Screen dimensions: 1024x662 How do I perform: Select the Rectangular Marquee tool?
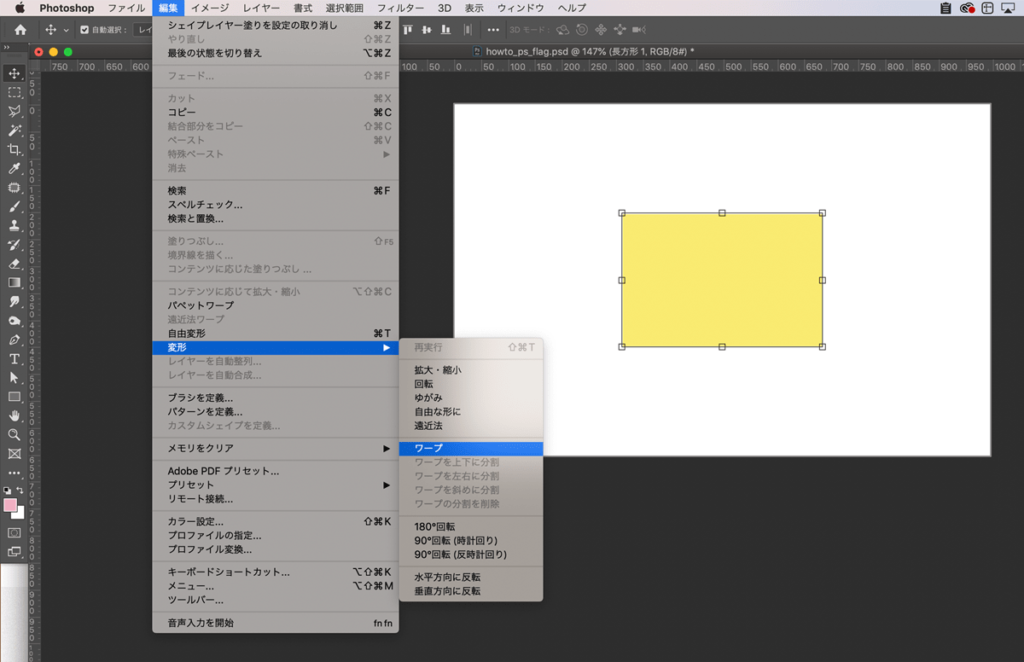tap(15, 92)
